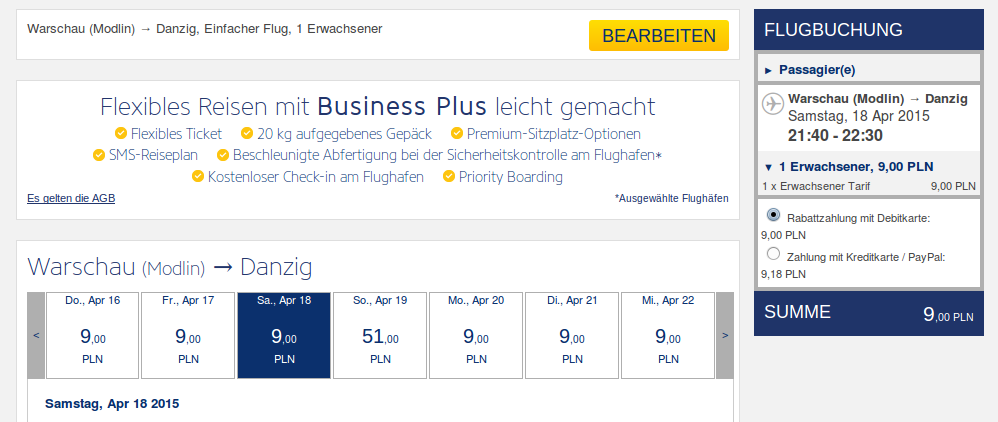Click the selected Sa., Apr 18 date tile
This screenshot has width=998, height=422.
284,335
